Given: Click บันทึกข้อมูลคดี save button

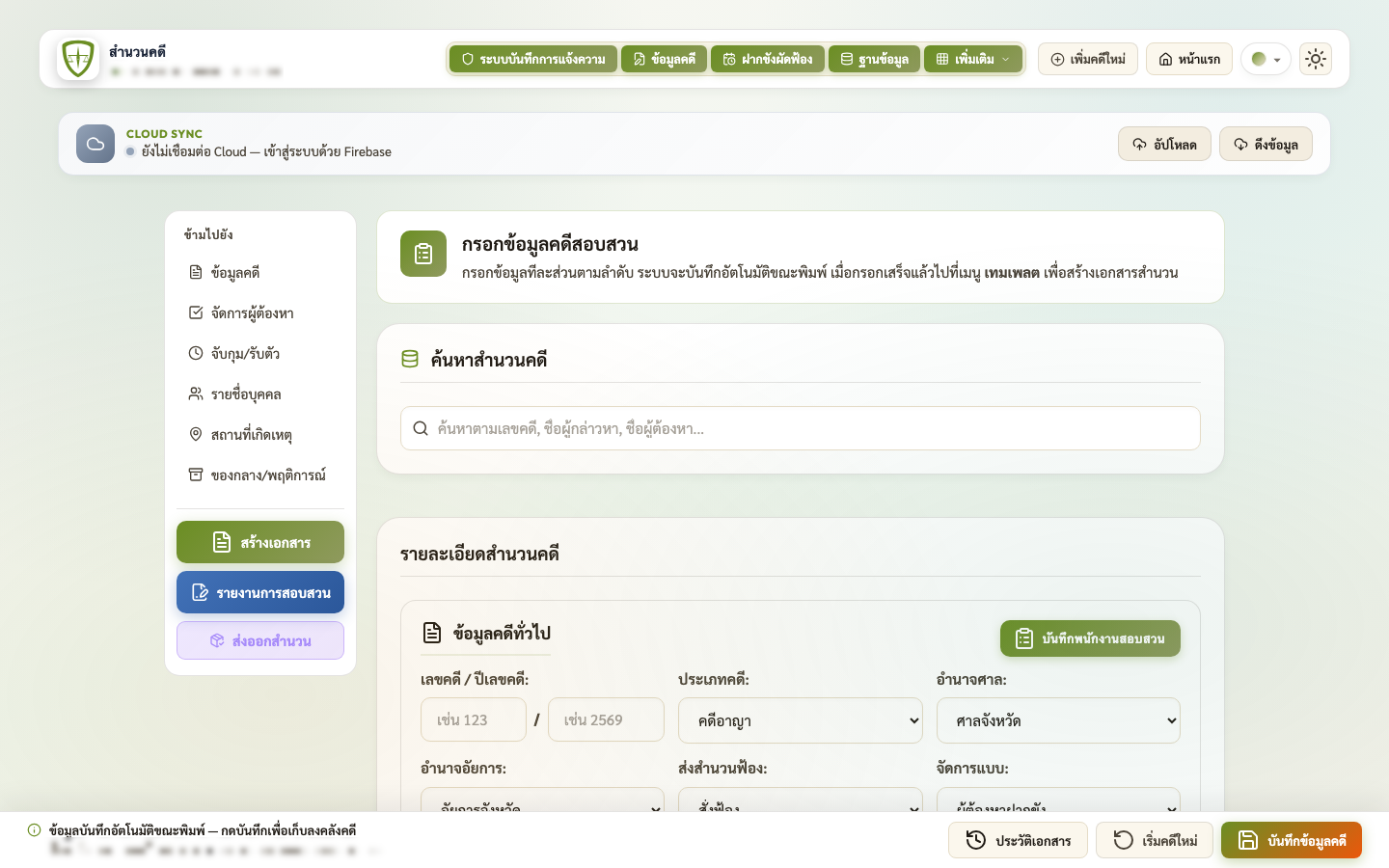Looking at the screenshot, I should [x=1292, y=840].
